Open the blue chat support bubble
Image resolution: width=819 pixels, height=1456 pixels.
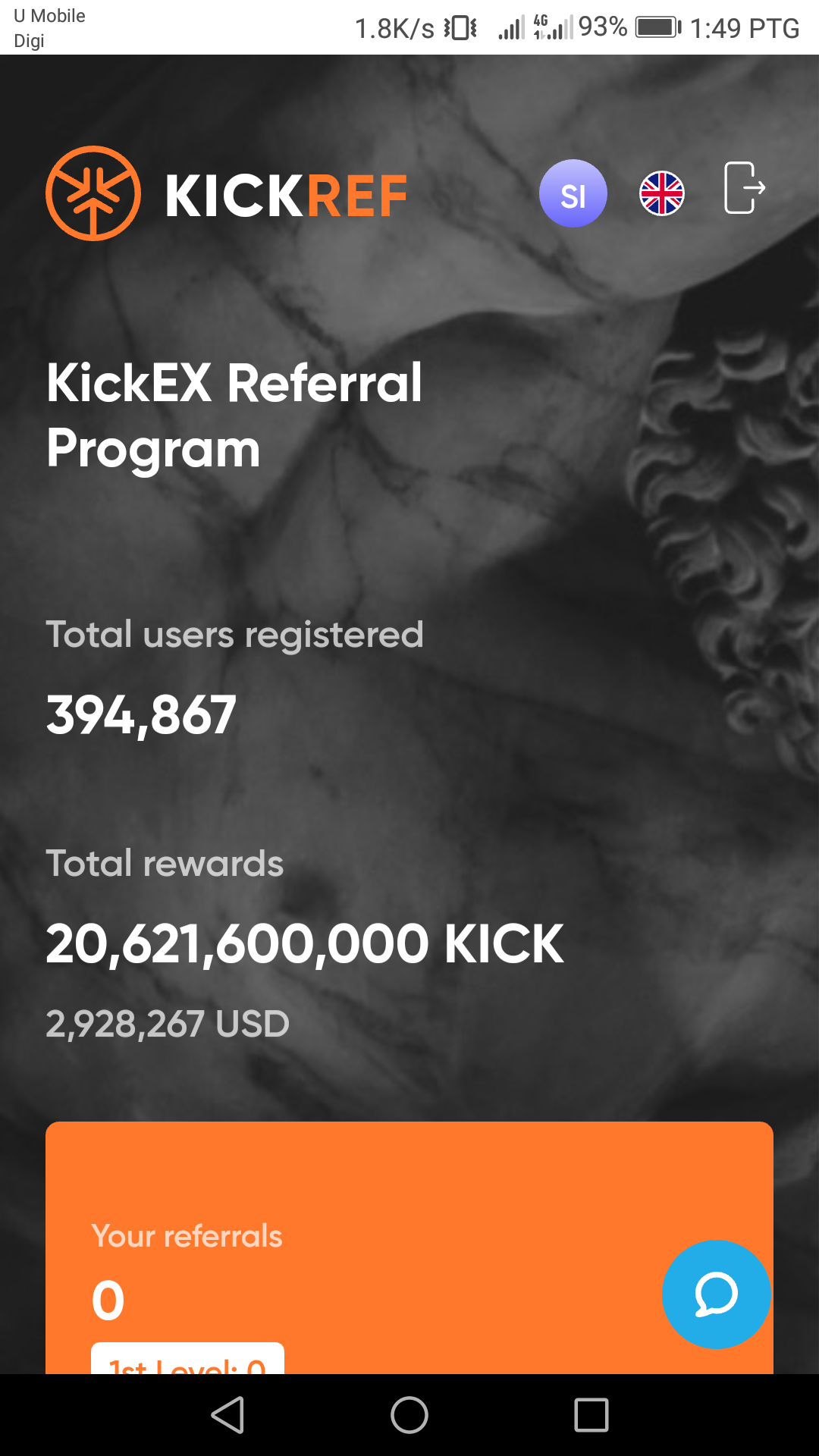pyautogui.click(x=716, y=1294)
